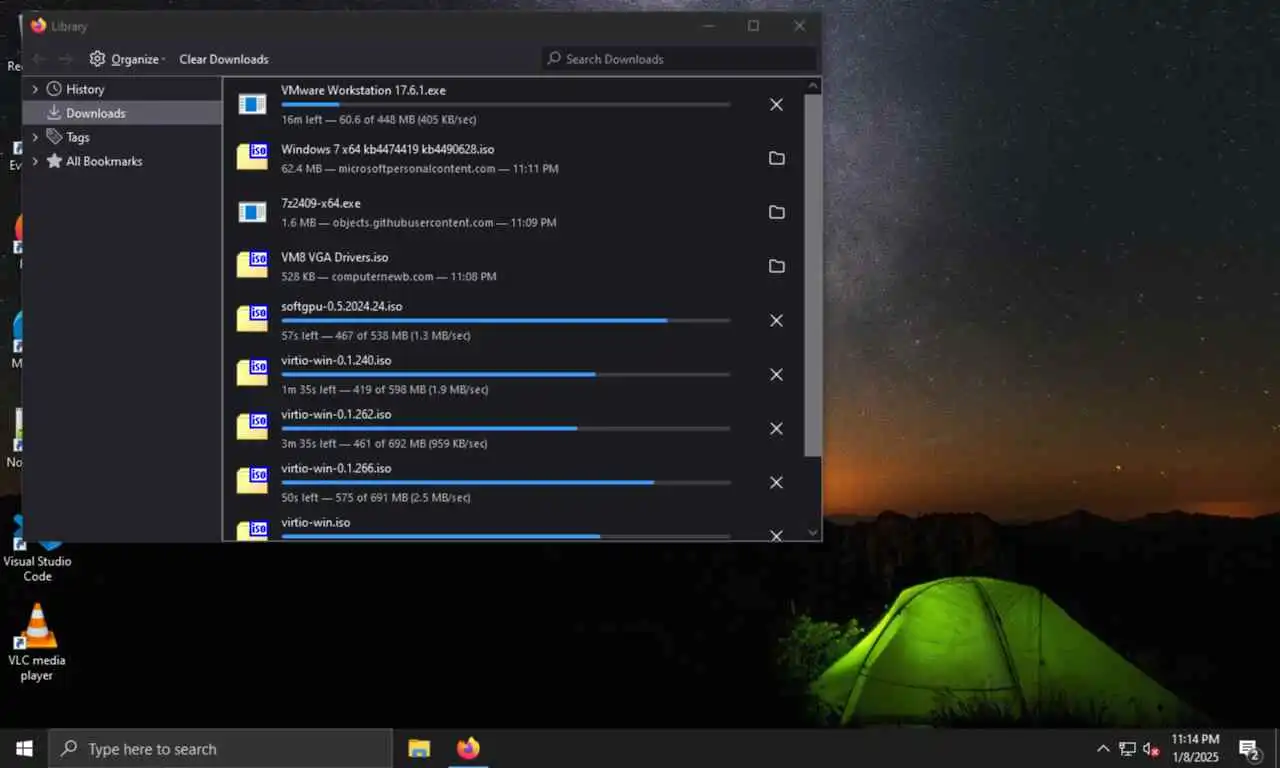
Task: Click the Search Downloads field
Action: 680,59
